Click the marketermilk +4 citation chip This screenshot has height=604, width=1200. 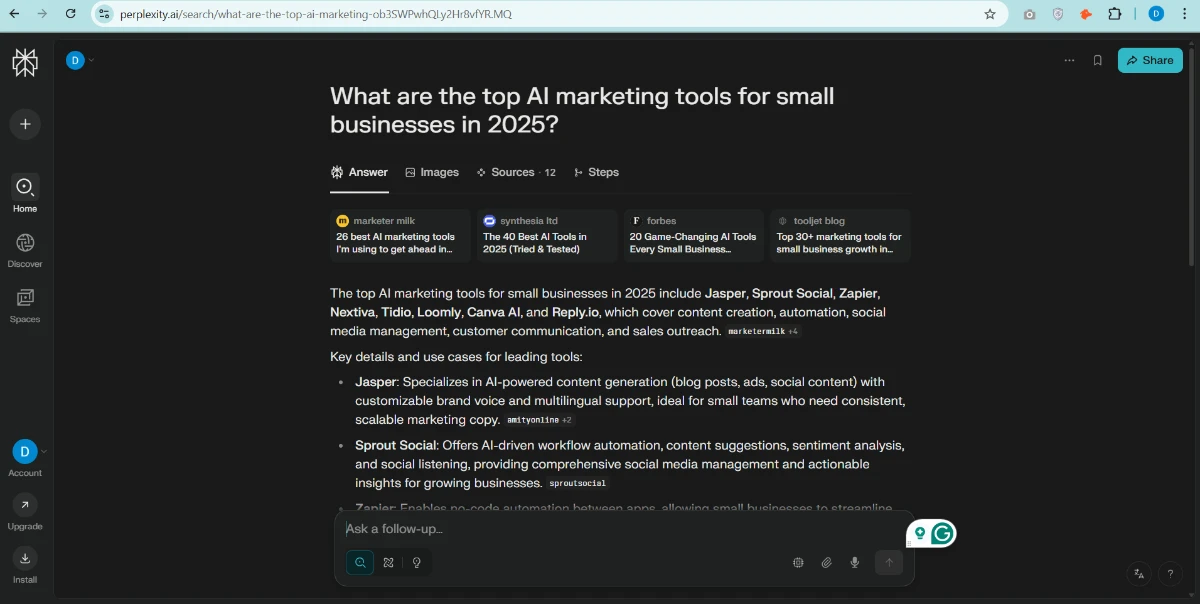pos(763,331)
